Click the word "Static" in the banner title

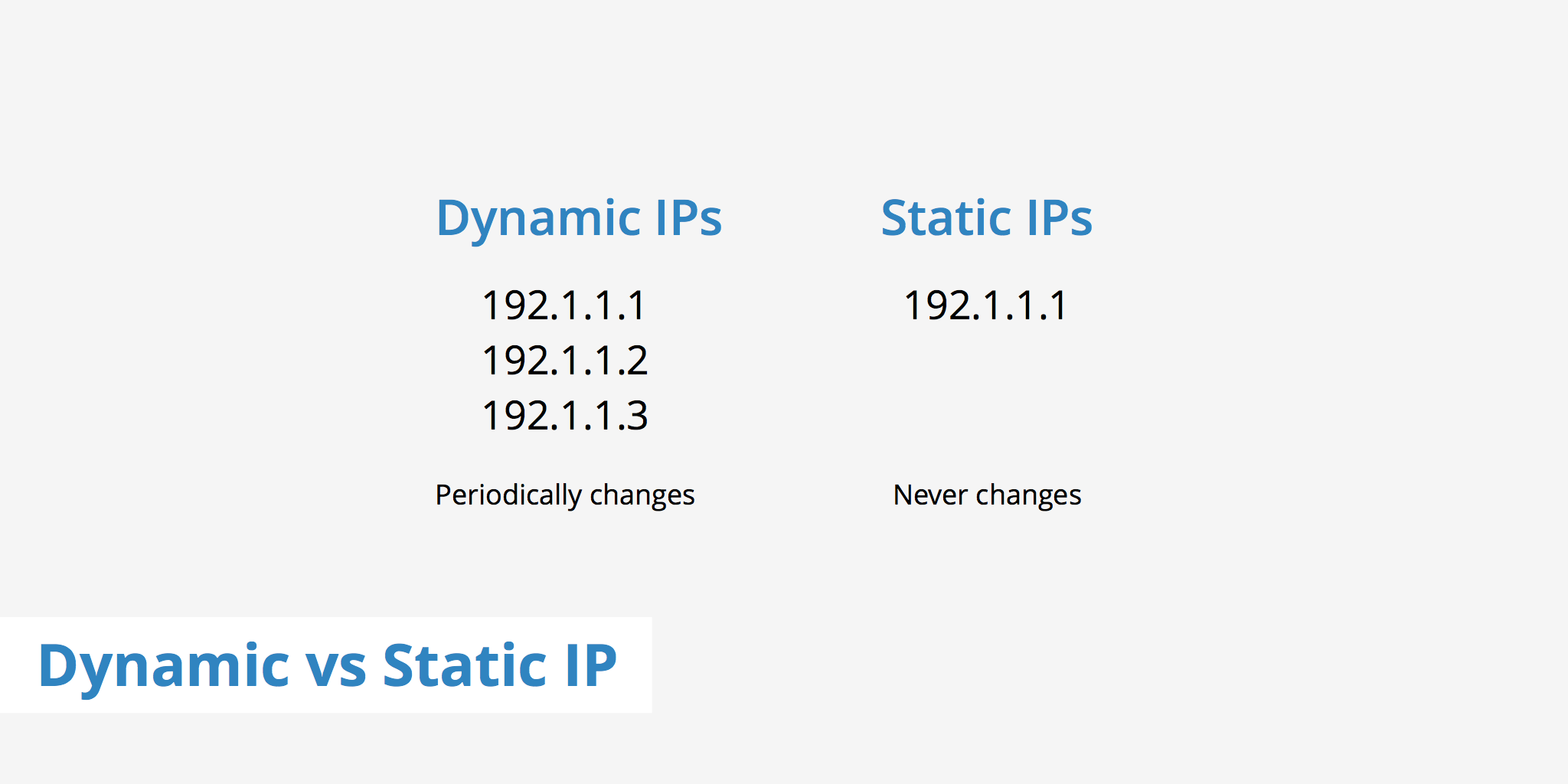464,665
